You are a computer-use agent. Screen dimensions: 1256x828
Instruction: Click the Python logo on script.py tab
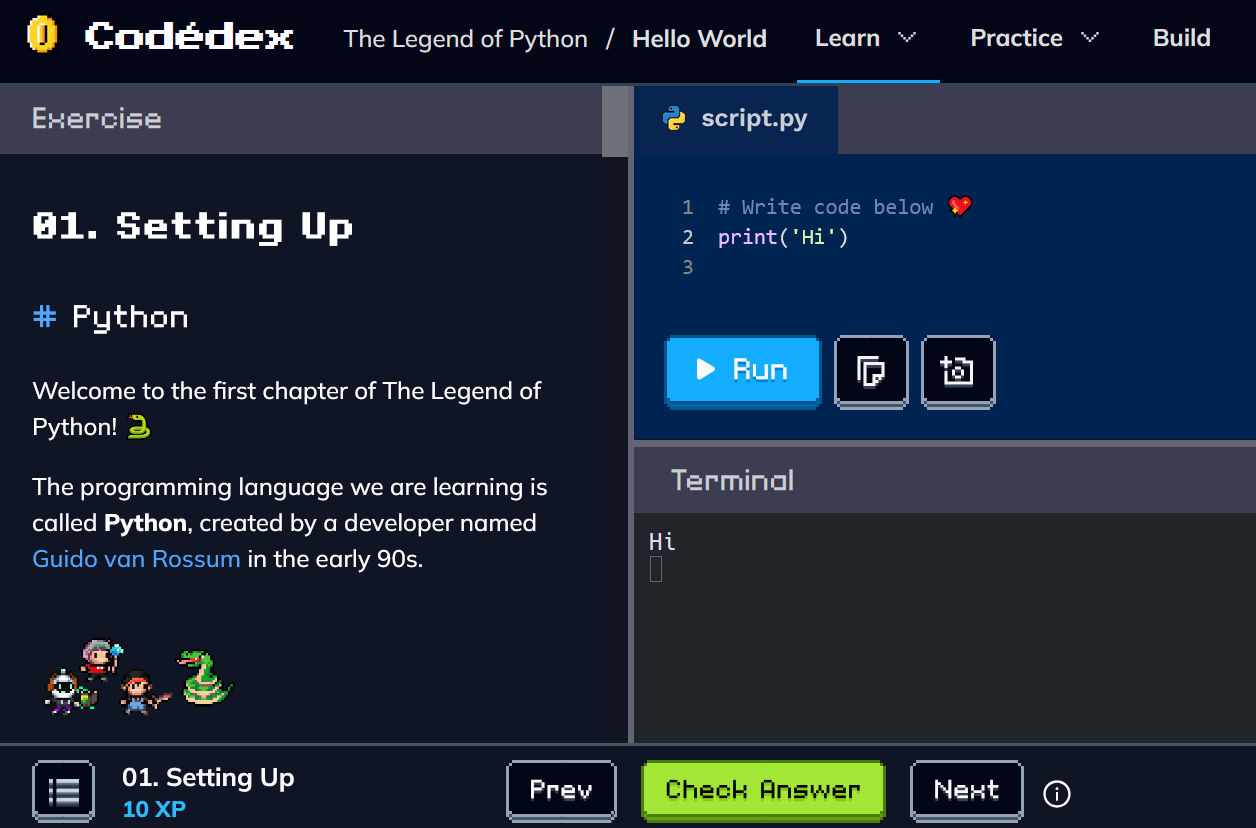(x=675, y=119)
